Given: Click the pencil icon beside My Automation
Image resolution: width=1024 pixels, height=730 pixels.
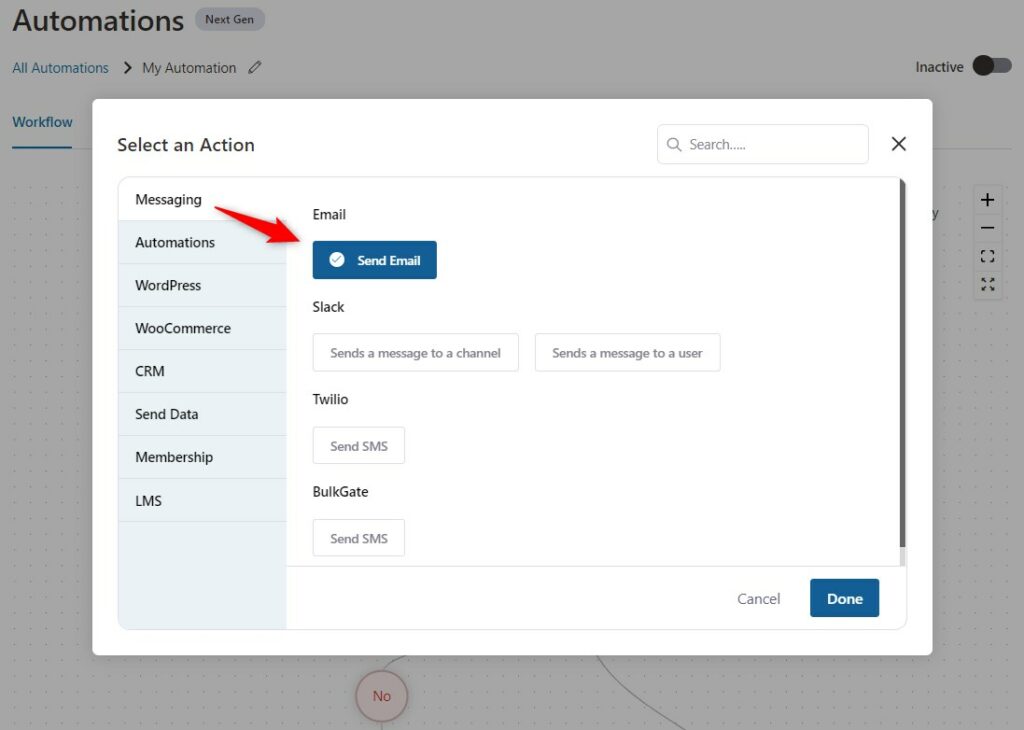Looking at the screenshot, I should (x=255, y=67).
